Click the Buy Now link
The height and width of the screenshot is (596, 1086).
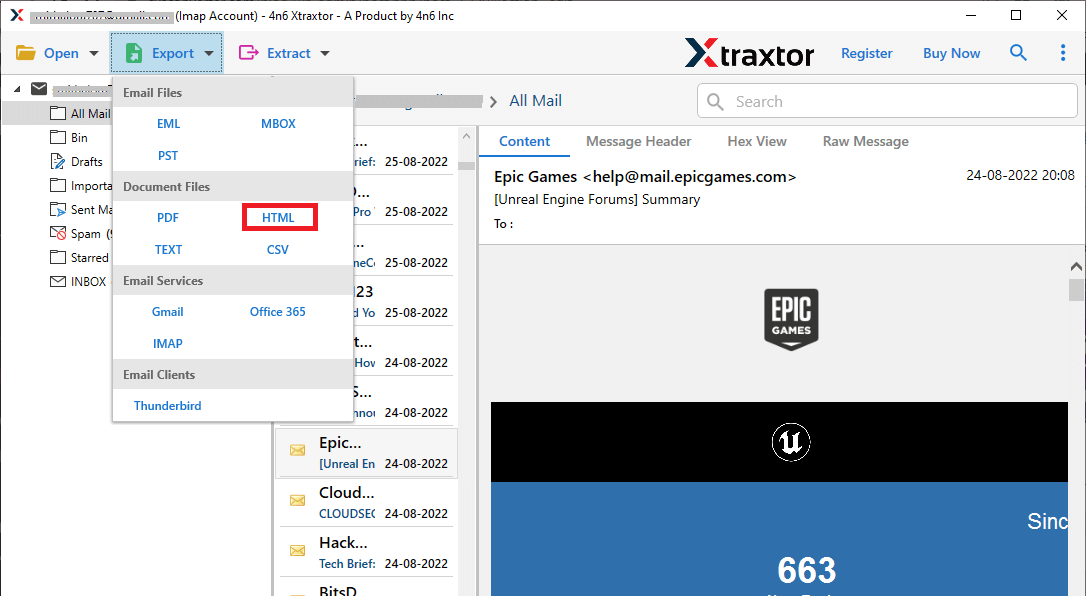(950, 53)
